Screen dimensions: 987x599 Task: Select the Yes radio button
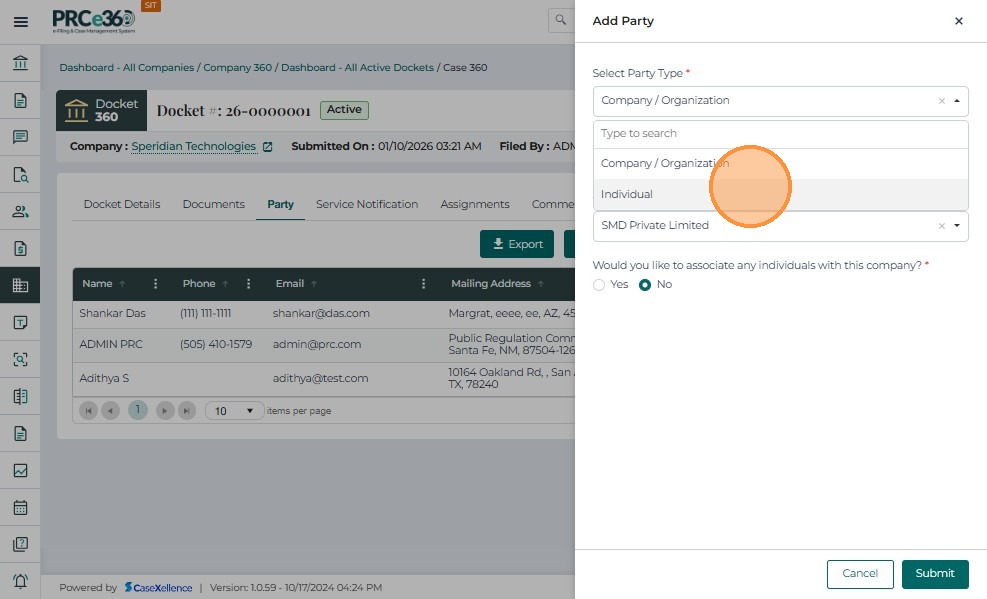(x=600, y=285)
